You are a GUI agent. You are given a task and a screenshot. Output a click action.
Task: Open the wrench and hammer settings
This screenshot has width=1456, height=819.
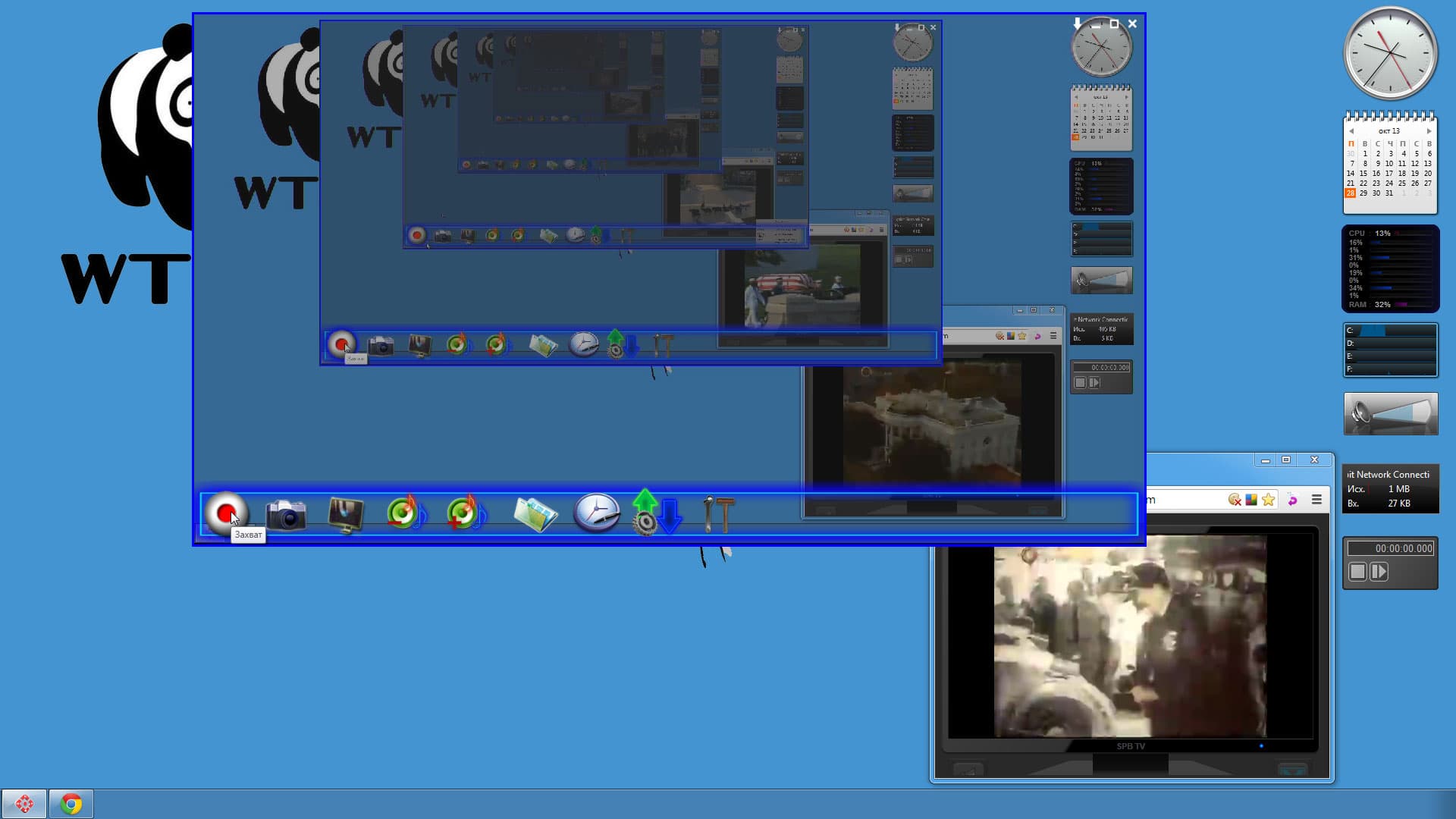pyautogui.click(x=717, y=514)
